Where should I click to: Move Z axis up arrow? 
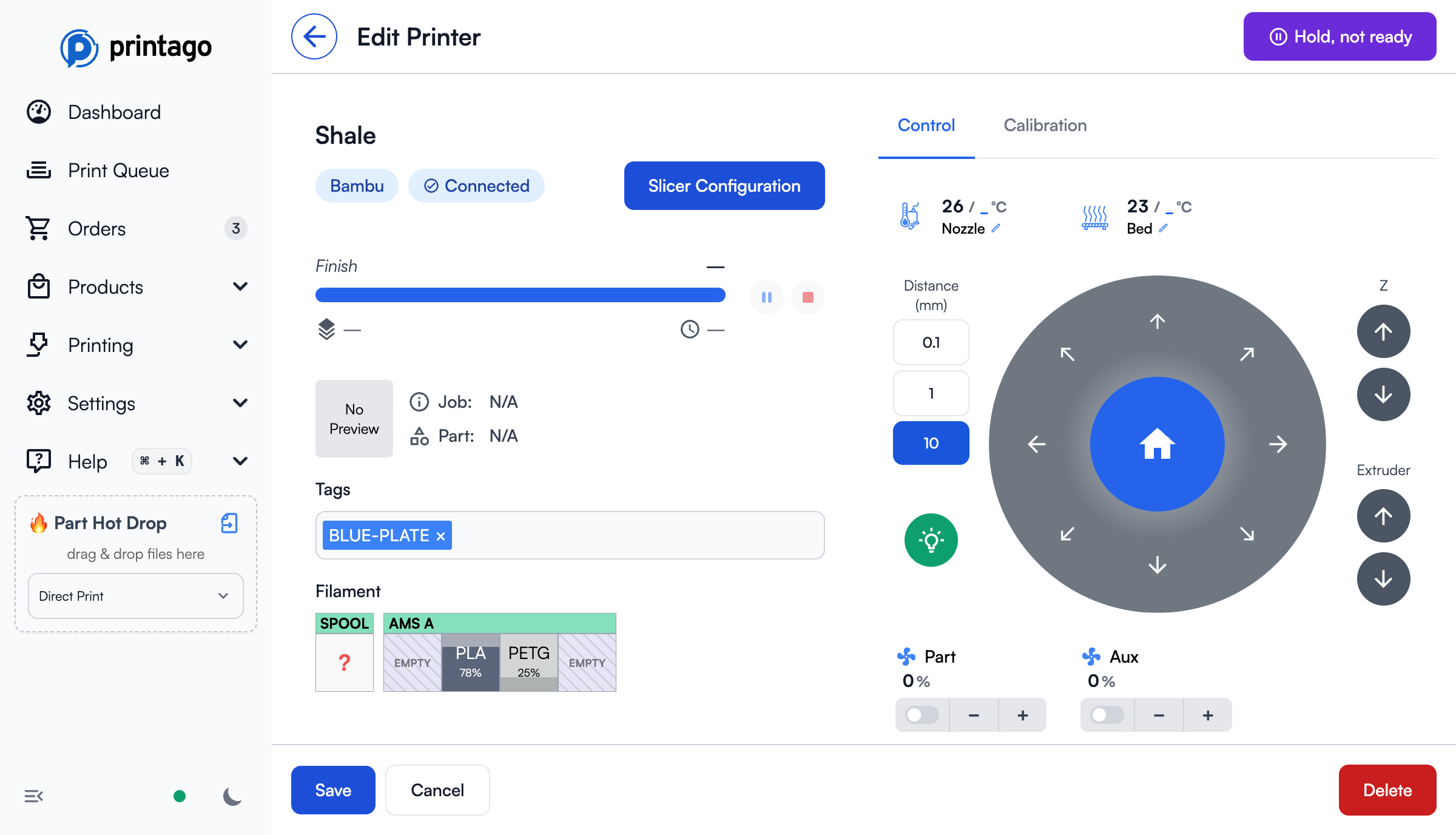tap(1383, 331)
